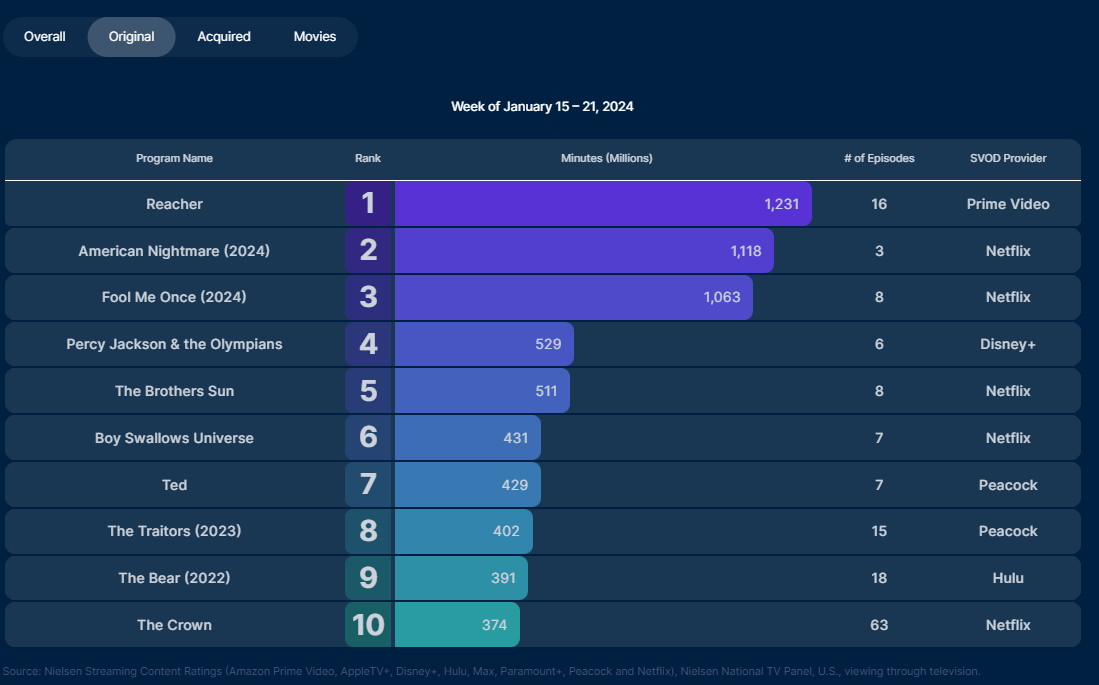Select the Original tab
1099x685 pixels.
point(132,37)
